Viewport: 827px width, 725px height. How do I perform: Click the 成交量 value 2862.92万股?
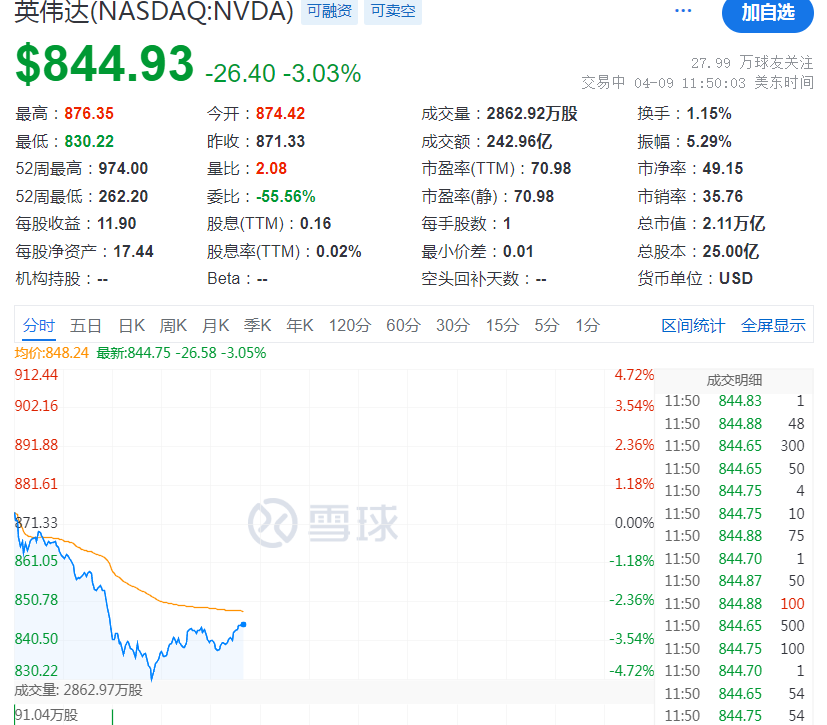click(532, 113)
